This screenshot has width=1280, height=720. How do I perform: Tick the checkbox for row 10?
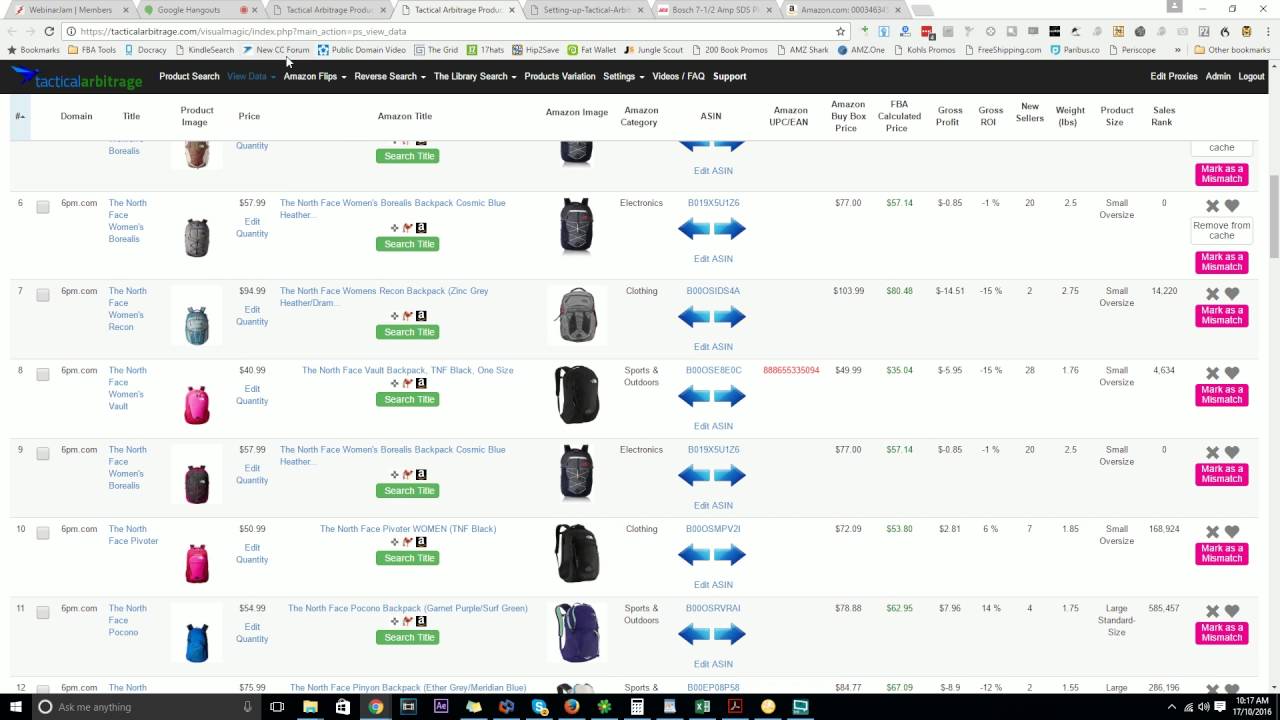coord(43,533)
